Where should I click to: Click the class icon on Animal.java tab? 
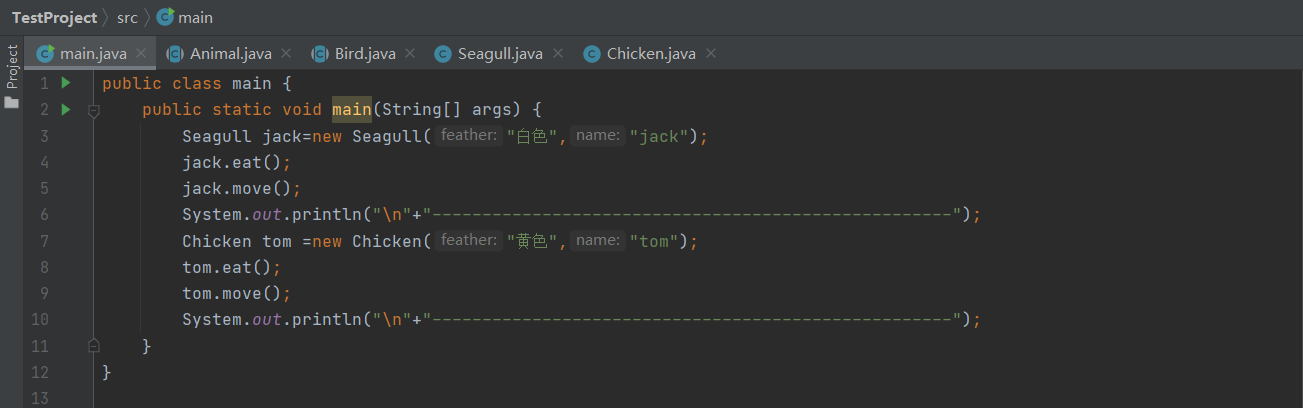click(x=175, y=54)
